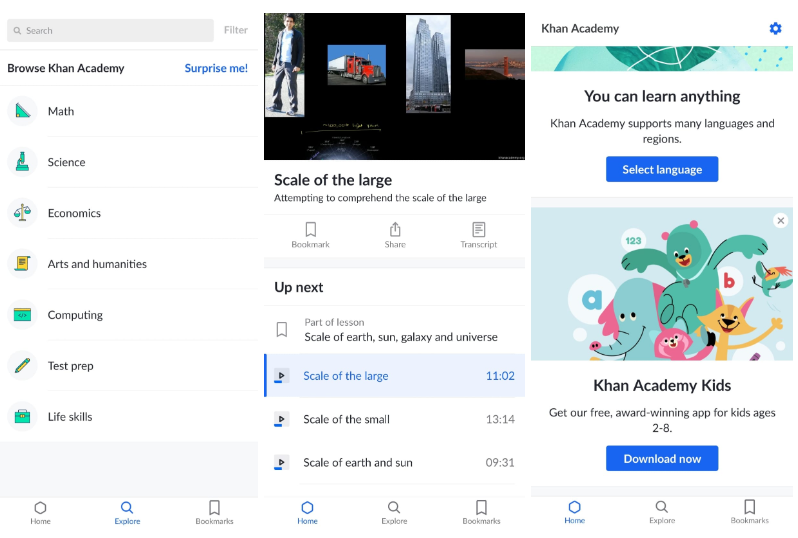Select Arts and humanities label
Viewport: 798px width, 538px height.
(97, 264)
